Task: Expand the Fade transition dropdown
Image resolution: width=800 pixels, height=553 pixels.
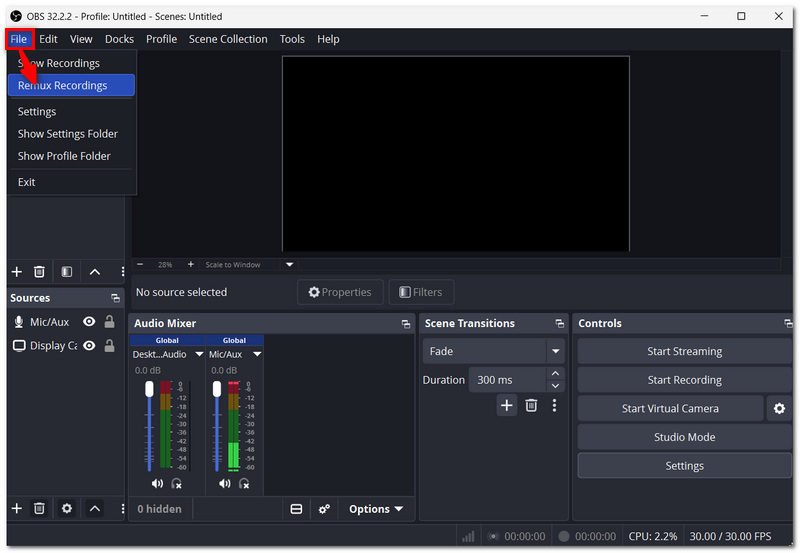Action: (555, 351)
